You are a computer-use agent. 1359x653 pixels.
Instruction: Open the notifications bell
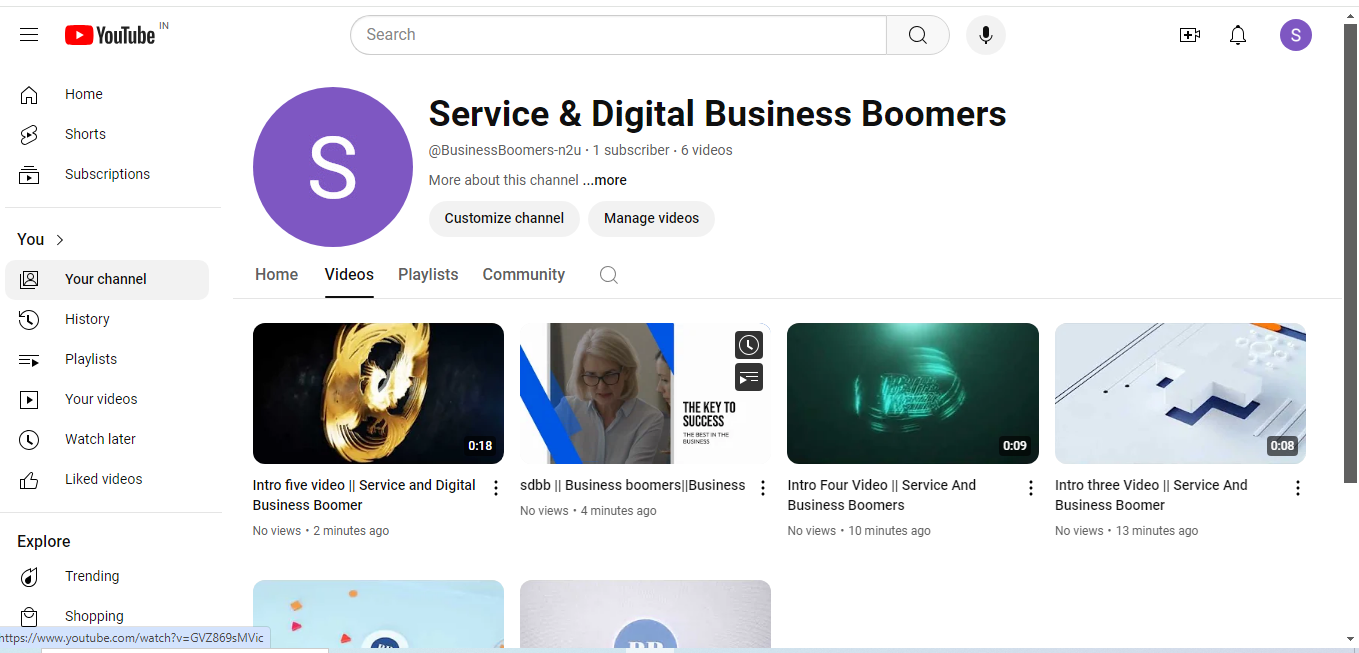pos(1238,35)
